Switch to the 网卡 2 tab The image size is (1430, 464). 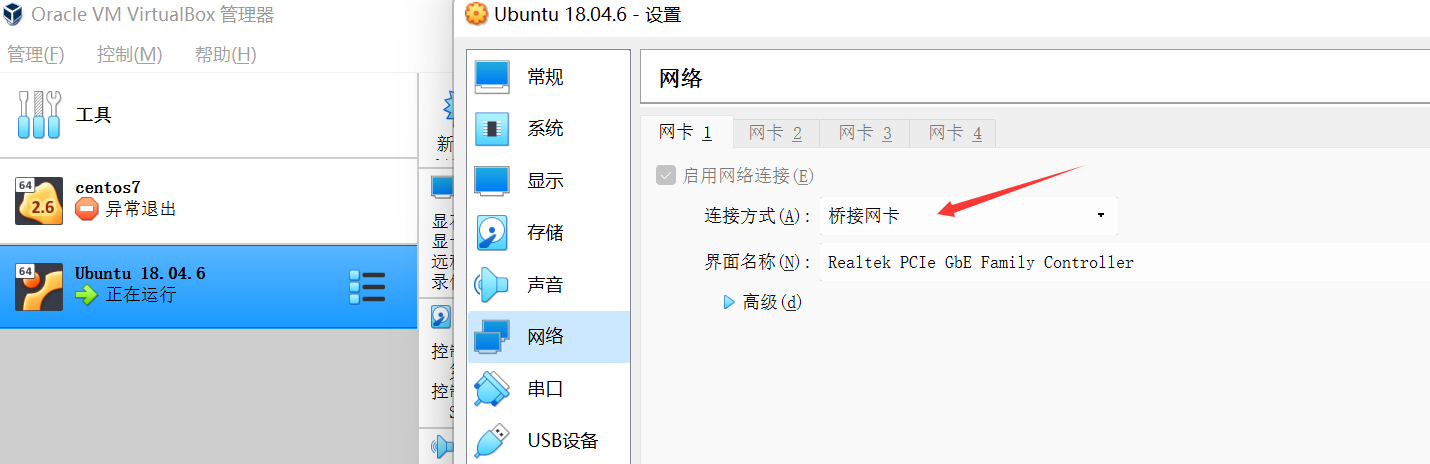pos(776,133)
